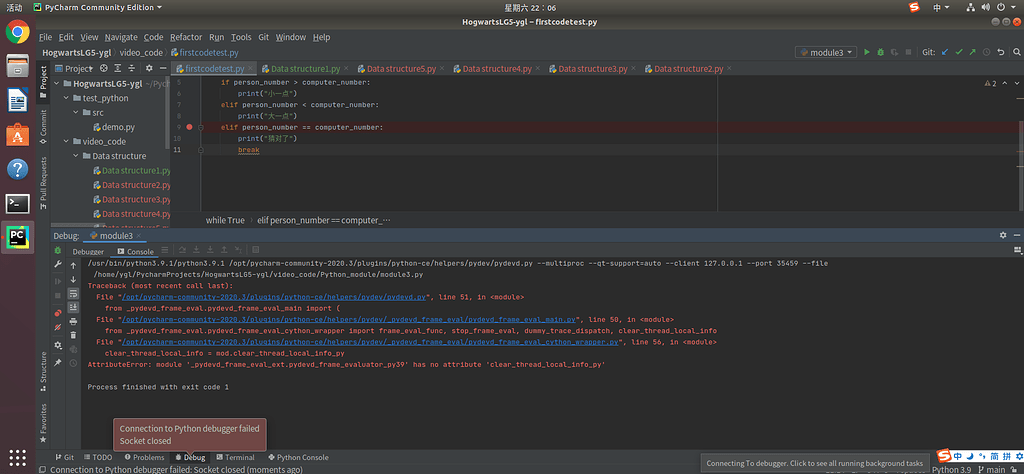Click the main Git branch in status bar

[x=992, y=469]
